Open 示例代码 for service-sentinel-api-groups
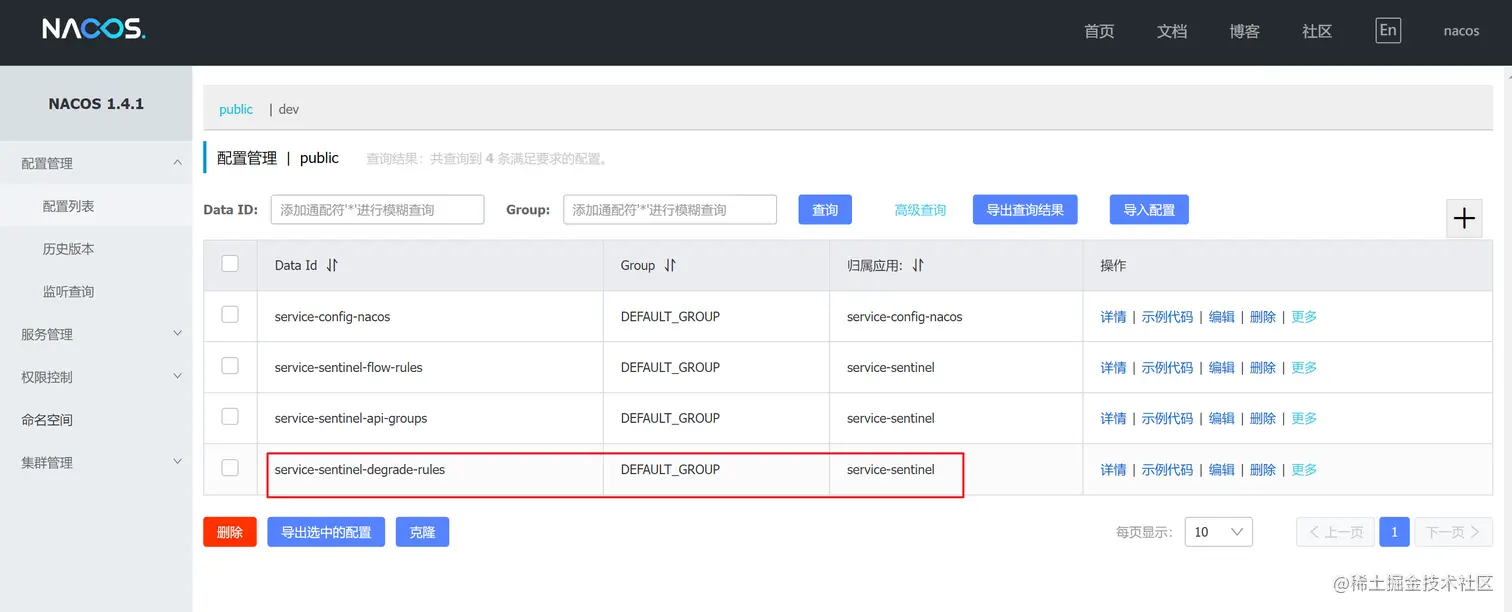 tap(1167, 419)
